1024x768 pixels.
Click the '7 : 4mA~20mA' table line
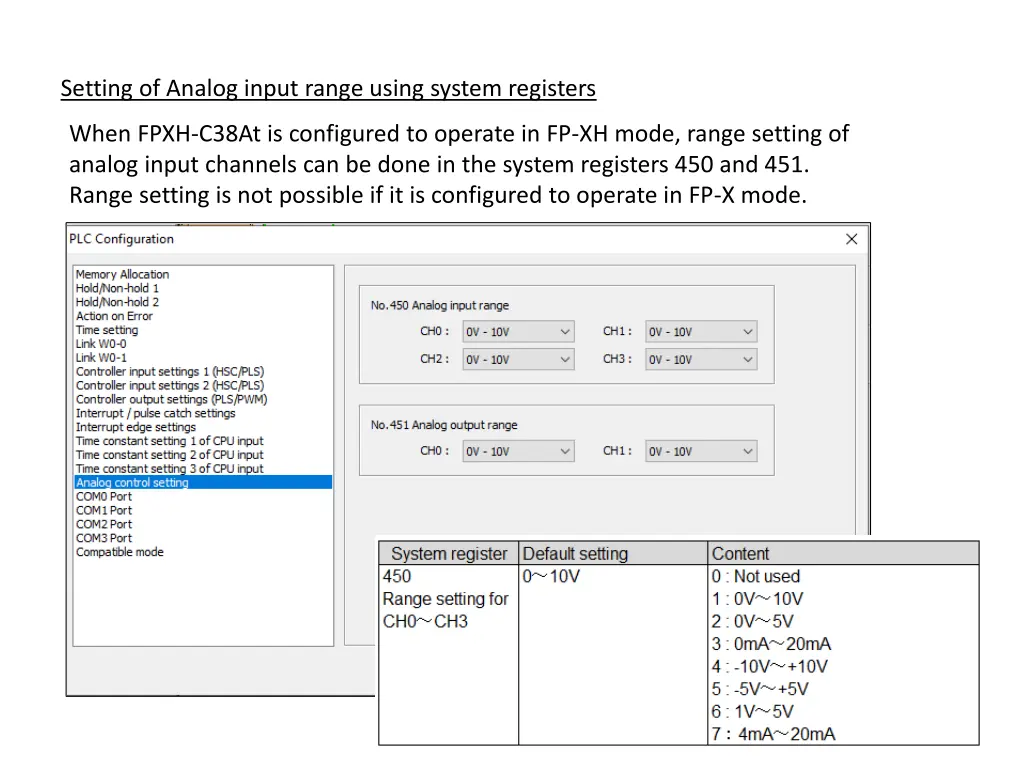(773, 734)
